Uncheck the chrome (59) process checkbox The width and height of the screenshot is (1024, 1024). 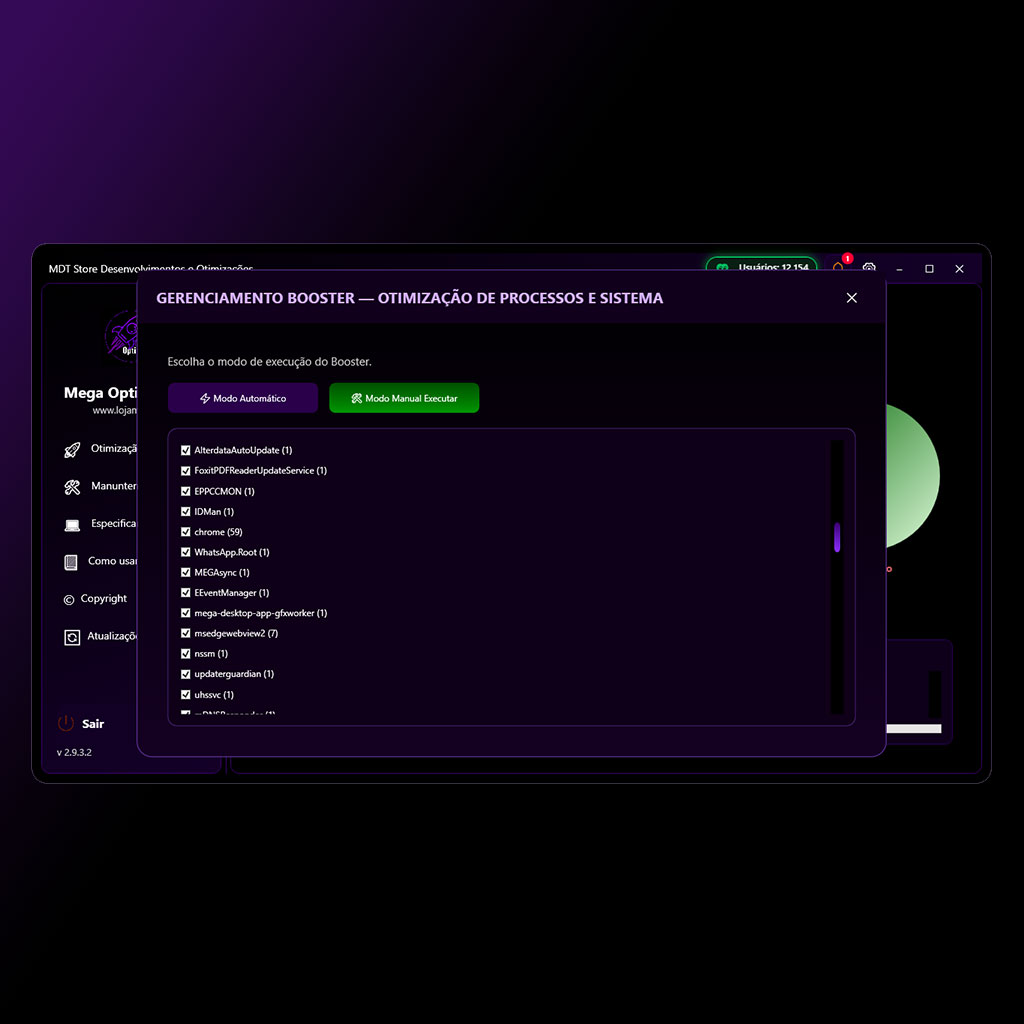coord(185,532)
